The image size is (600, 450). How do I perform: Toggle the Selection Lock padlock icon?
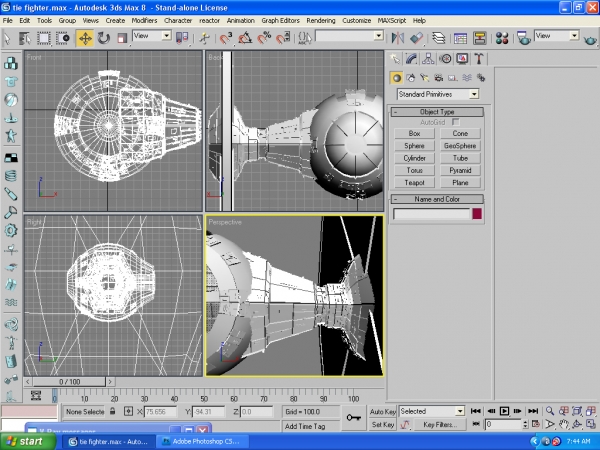click(112, 411)
